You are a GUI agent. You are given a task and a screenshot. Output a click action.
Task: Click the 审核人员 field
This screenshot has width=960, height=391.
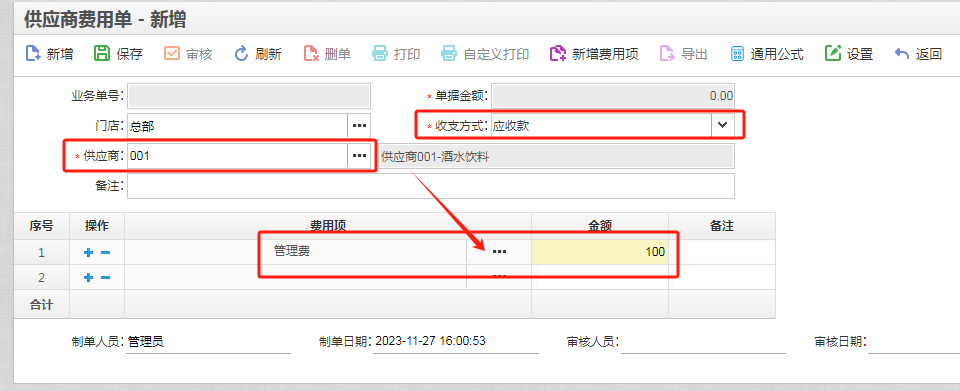pos(703,341)
